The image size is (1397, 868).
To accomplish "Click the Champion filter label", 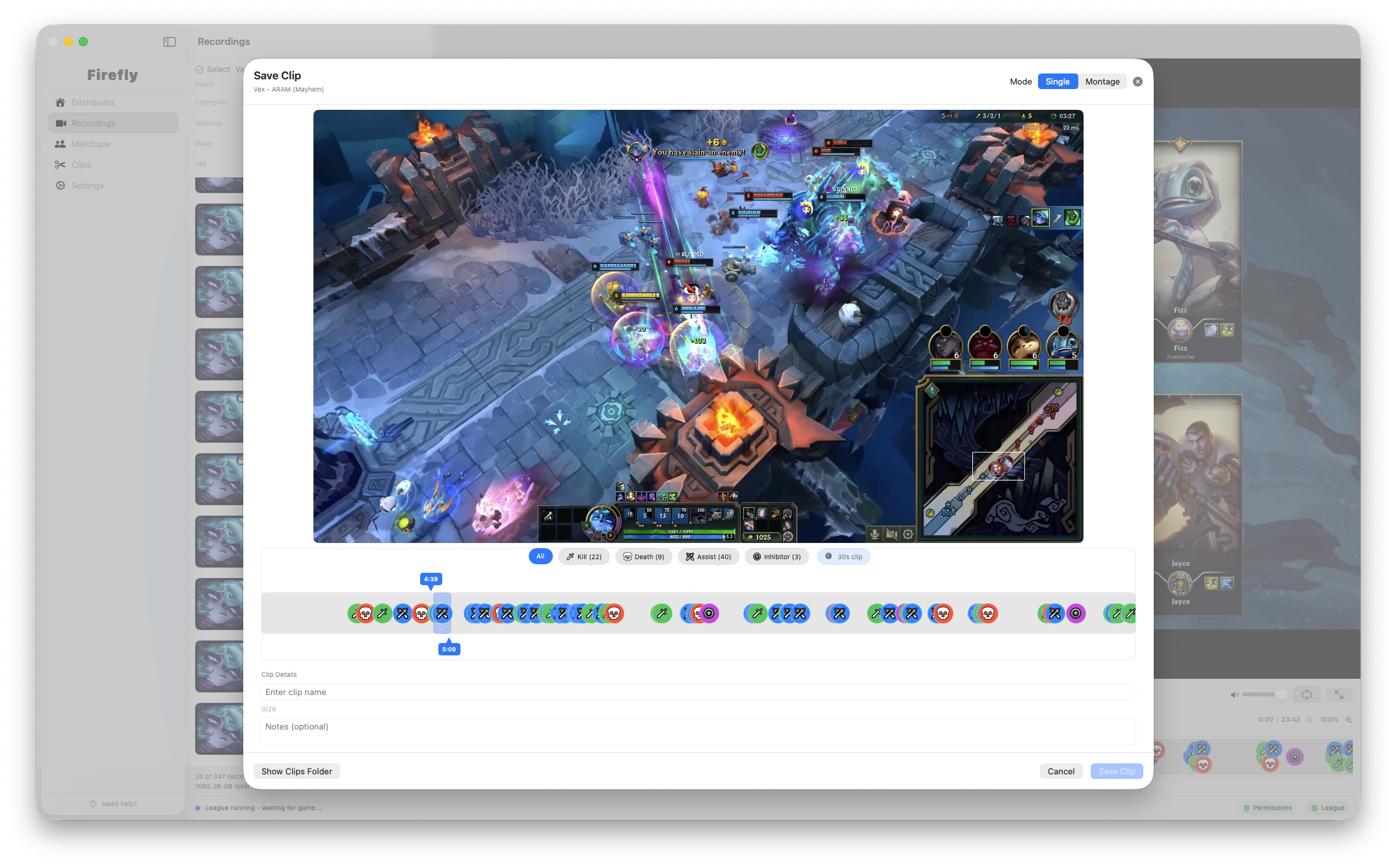I will pyautogui.click(x=211, y=103).
